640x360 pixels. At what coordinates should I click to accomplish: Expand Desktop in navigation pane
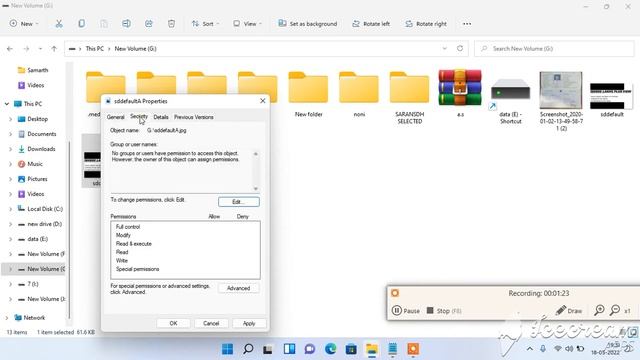click(11, 119)
